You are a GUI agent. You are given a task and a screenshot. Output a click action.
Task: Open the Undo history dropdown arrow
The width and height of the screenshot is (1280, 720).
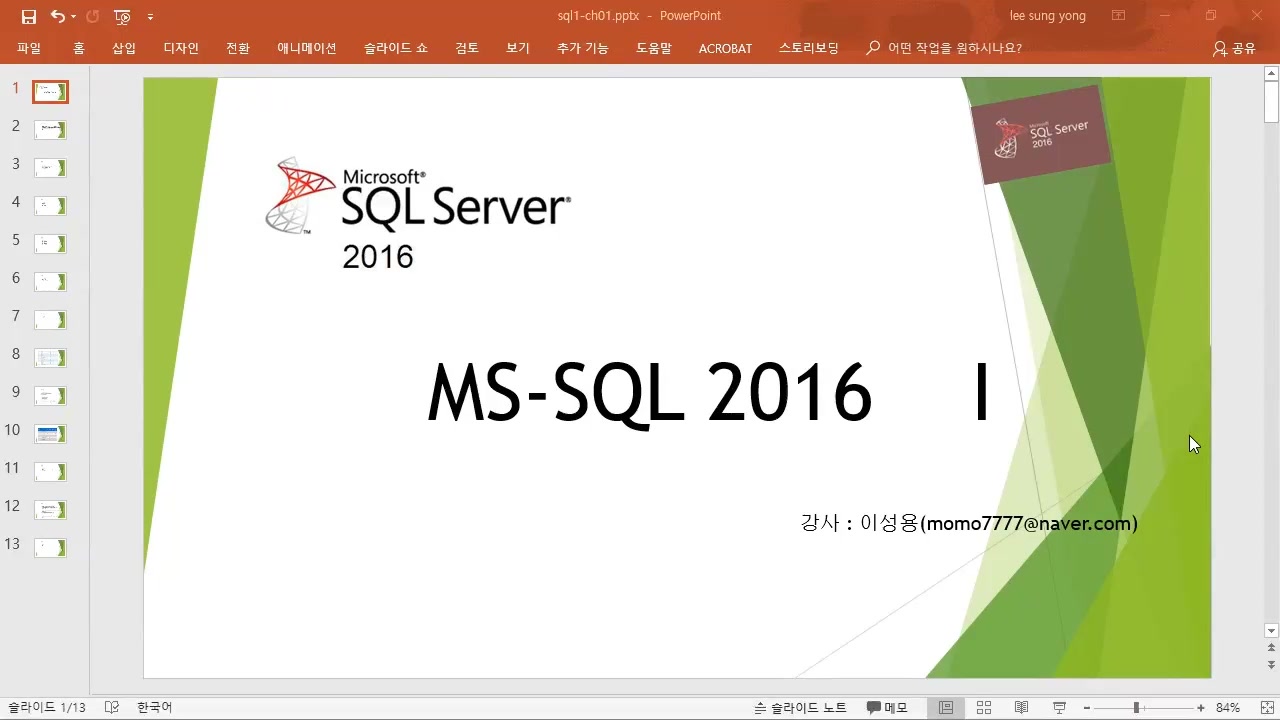(x=75, y=17)
